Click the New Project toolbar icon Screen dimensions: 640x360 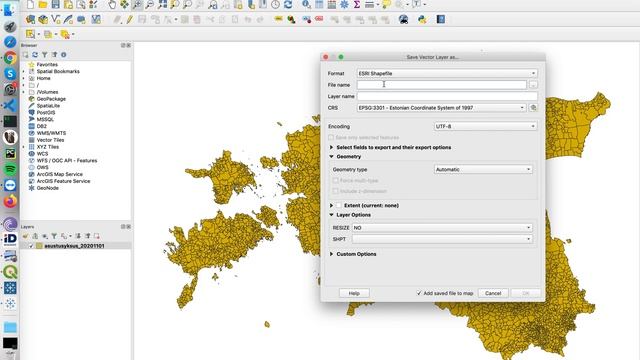click(x=30, y=4)
